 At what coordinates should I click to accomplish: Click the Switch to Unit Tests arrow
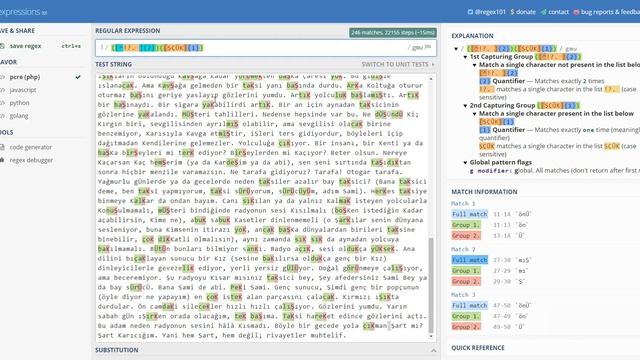433,64
